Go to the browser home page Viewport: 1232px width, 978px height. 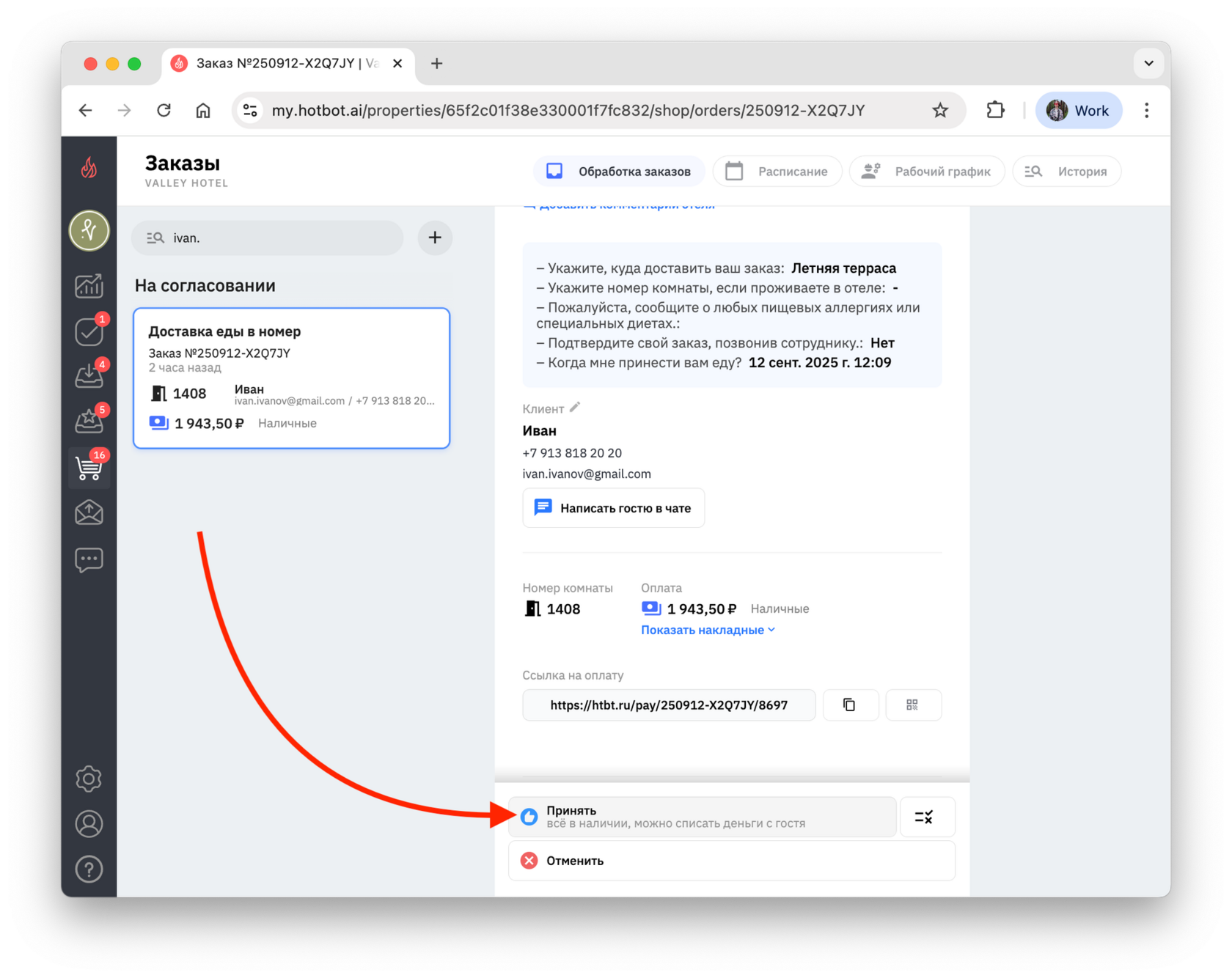coord(203,111)
